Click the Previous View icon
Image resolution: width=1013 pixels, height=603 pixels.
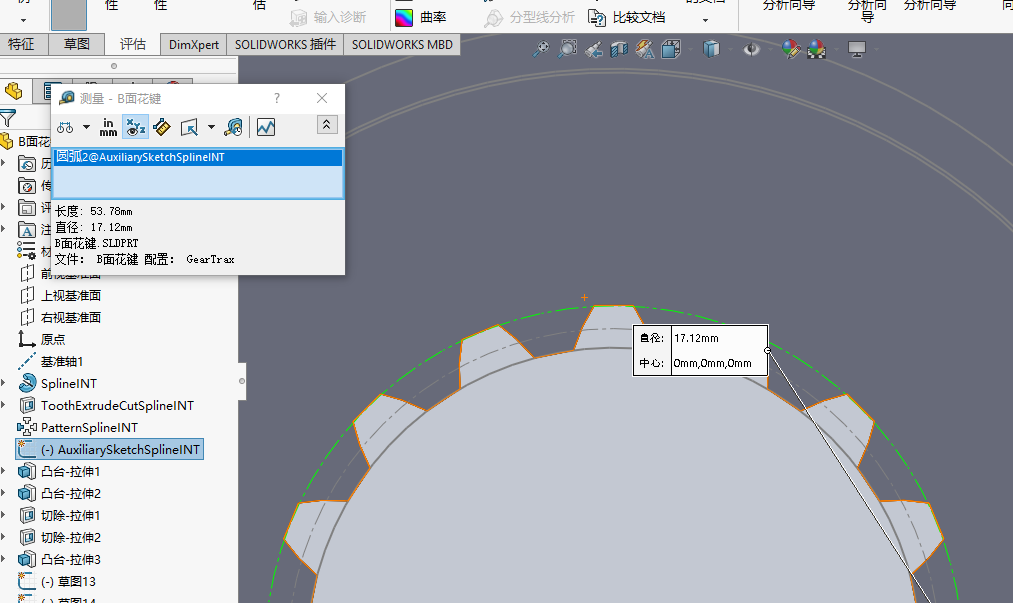(x=594, y=49)
